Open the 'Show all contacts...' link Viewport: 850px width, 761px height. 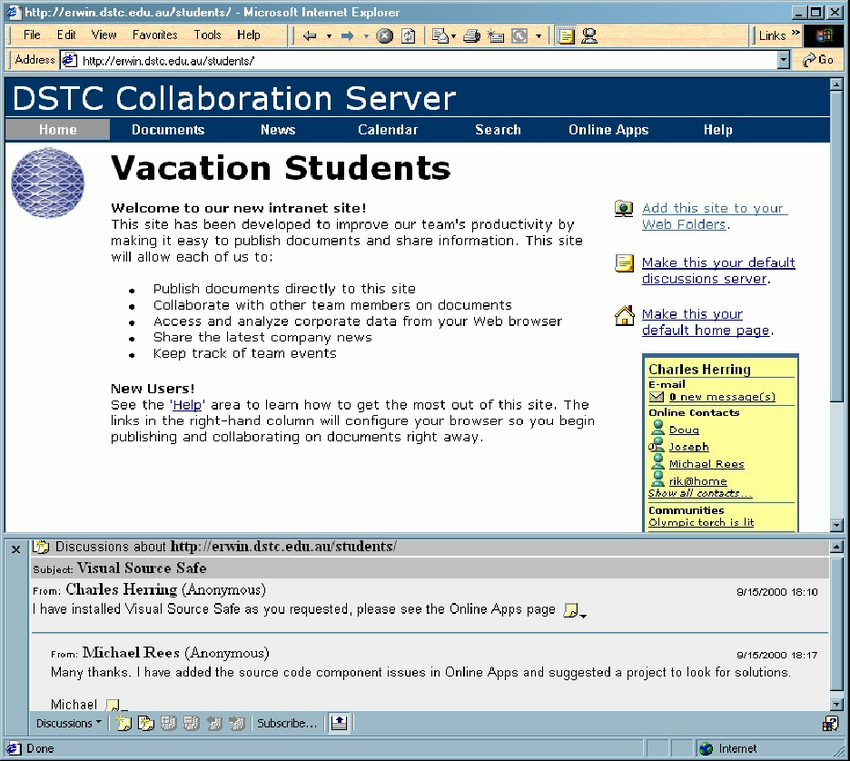(699, 494)
